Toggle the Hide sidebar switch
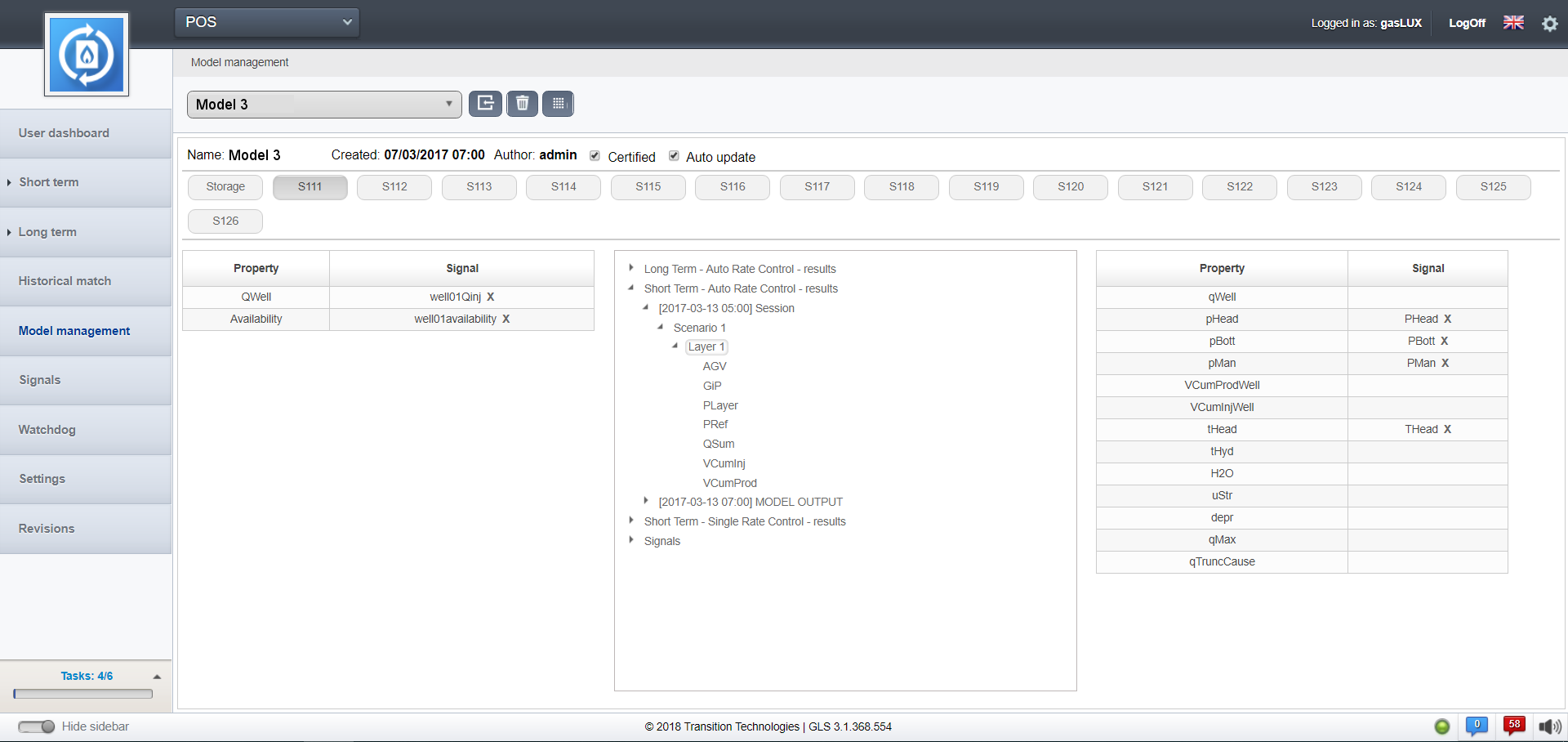 pyautogui.click(x=36, y=726)
